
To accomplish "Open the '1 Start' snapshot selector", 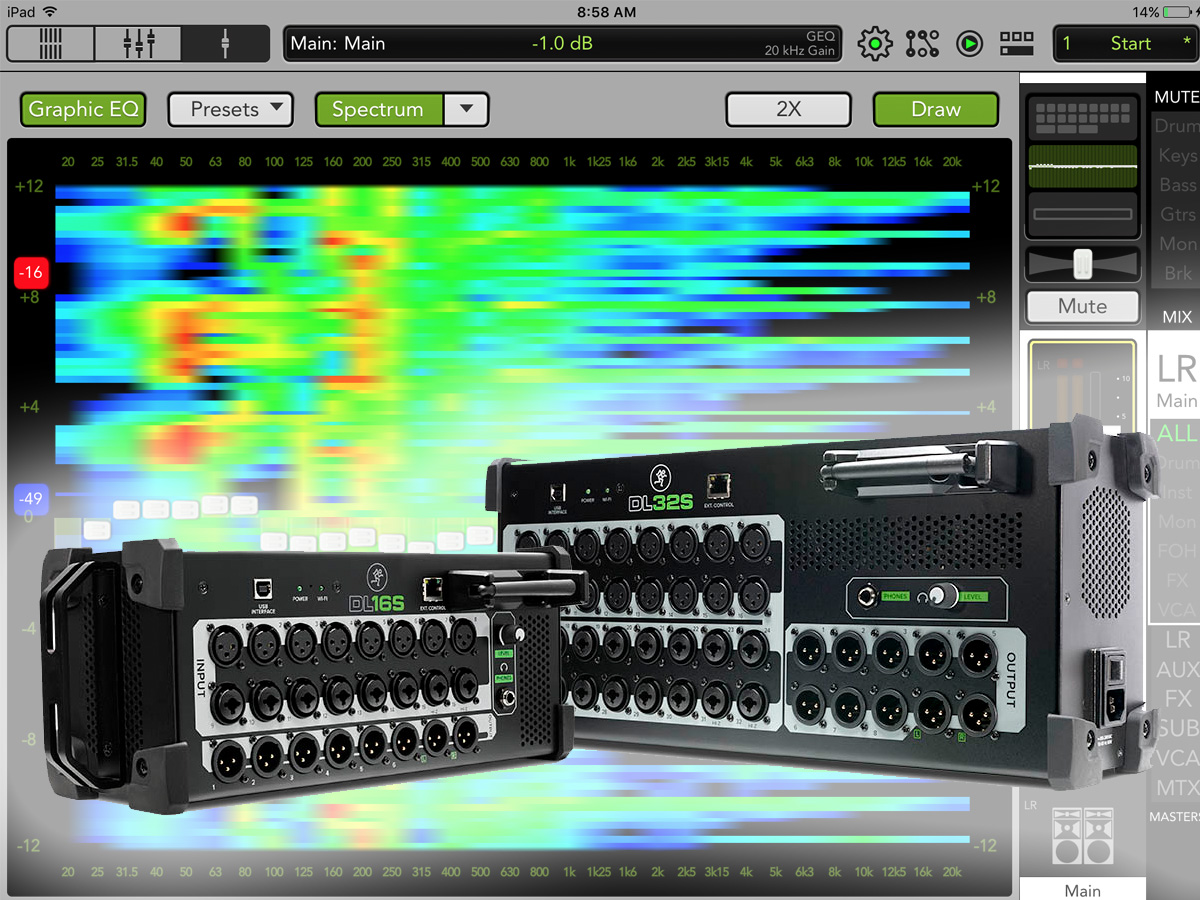I will [1125, 44].
